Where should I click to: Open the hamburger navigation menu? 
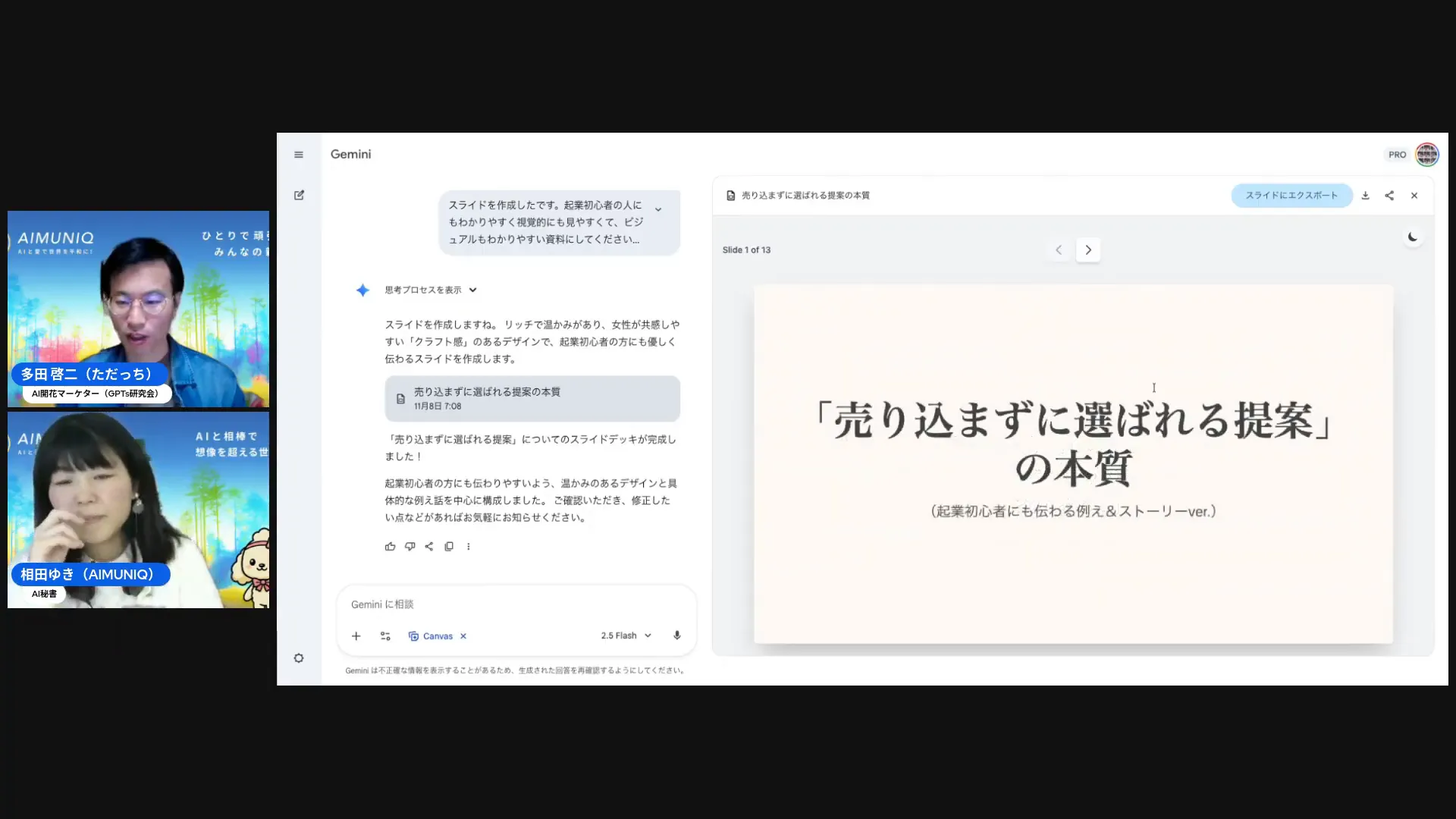coord(298,154)
